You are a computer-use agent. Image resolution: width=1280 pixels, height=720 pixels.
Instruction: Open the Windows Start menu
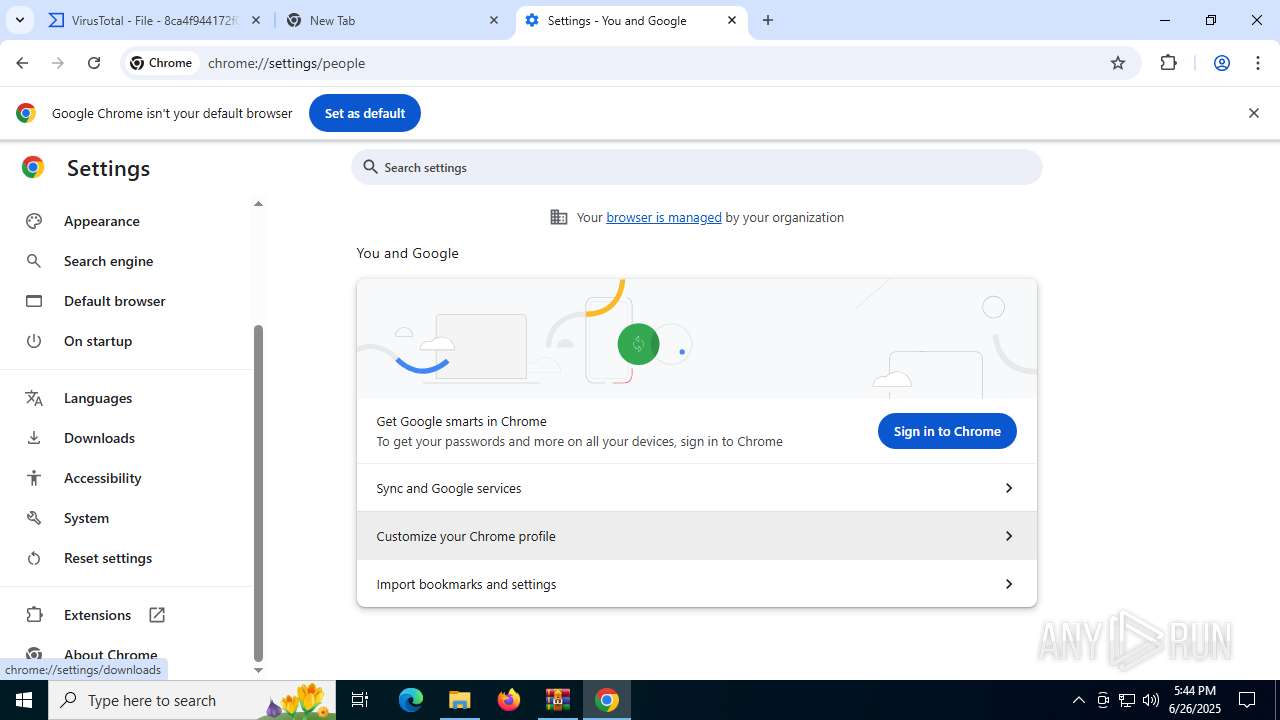point(24,700)
